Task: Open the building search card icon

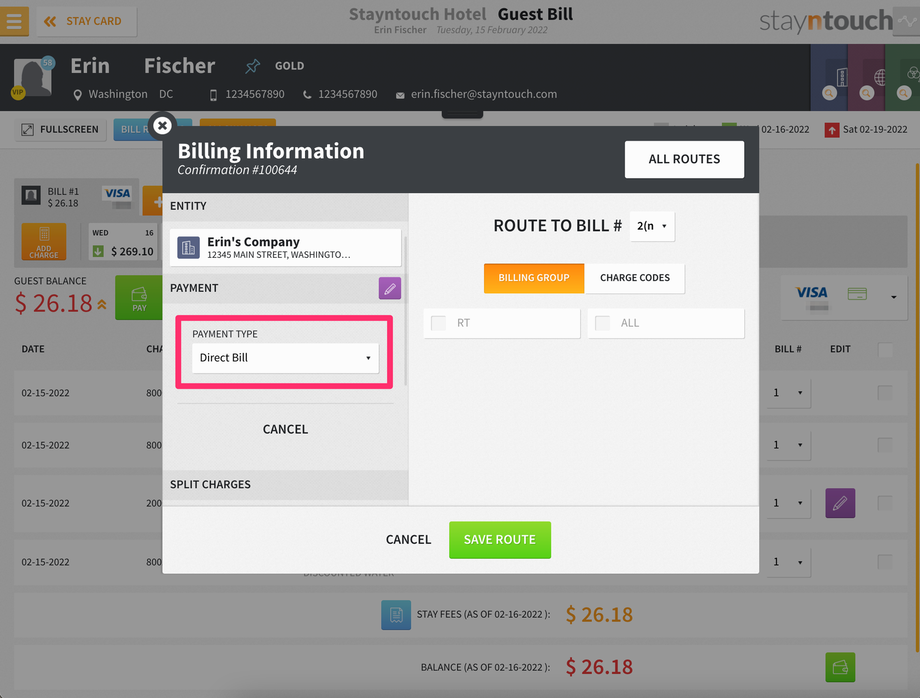Action: [x=829, y=78]
